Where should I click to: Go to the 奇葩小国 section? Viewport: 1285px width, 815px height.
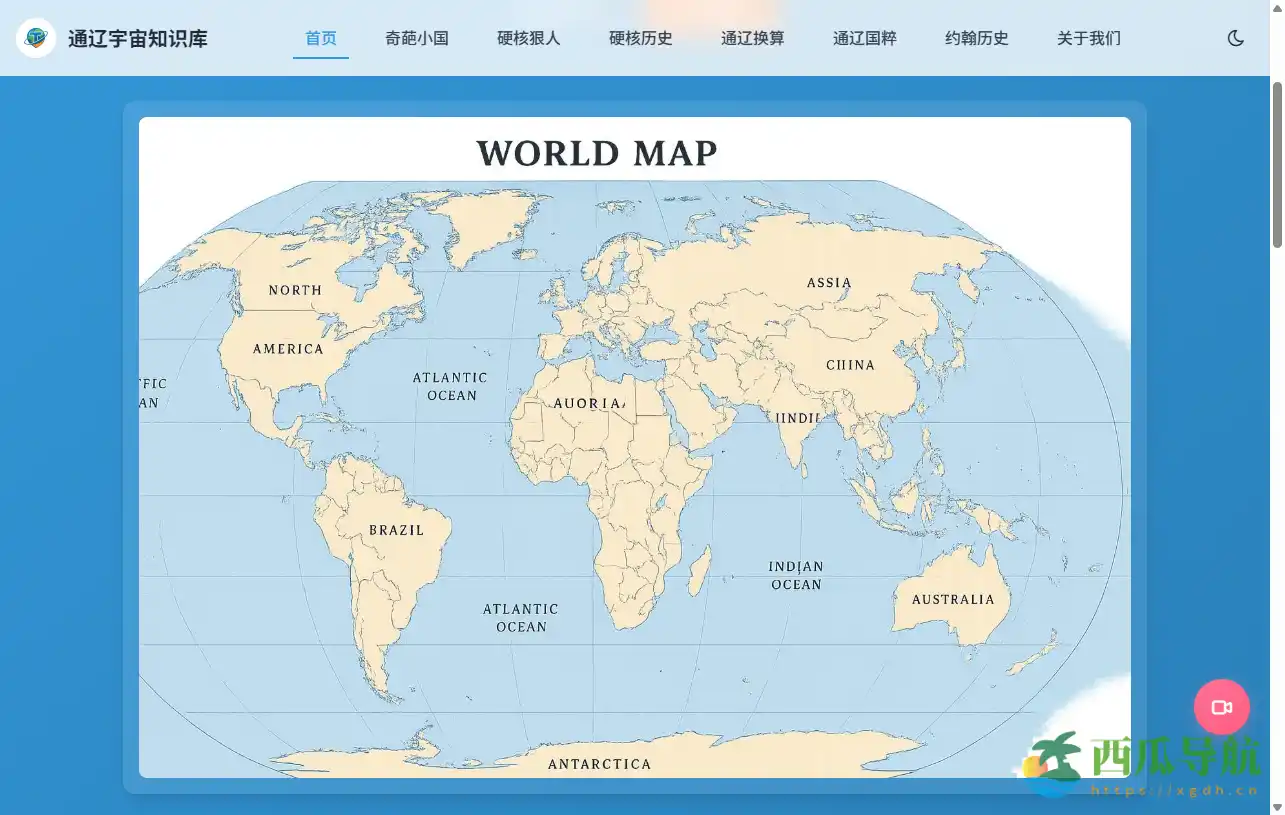pyautogui.click(x=417, y=38)
